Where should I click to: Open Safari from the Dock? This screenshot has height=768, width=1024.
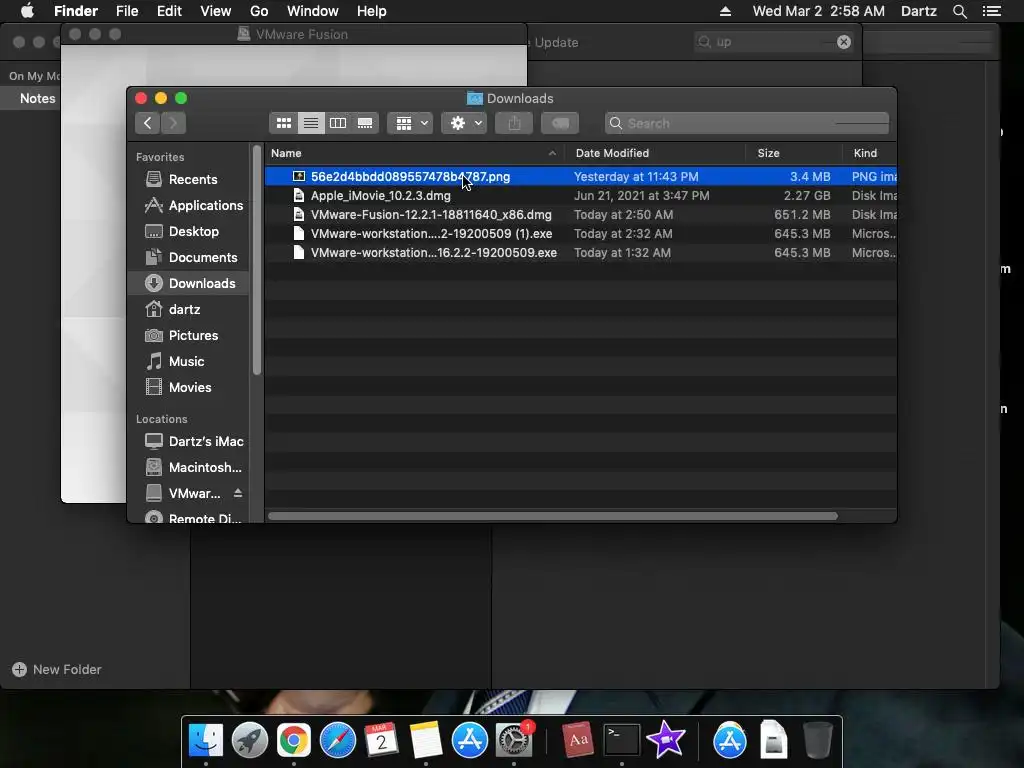[338, 740]
